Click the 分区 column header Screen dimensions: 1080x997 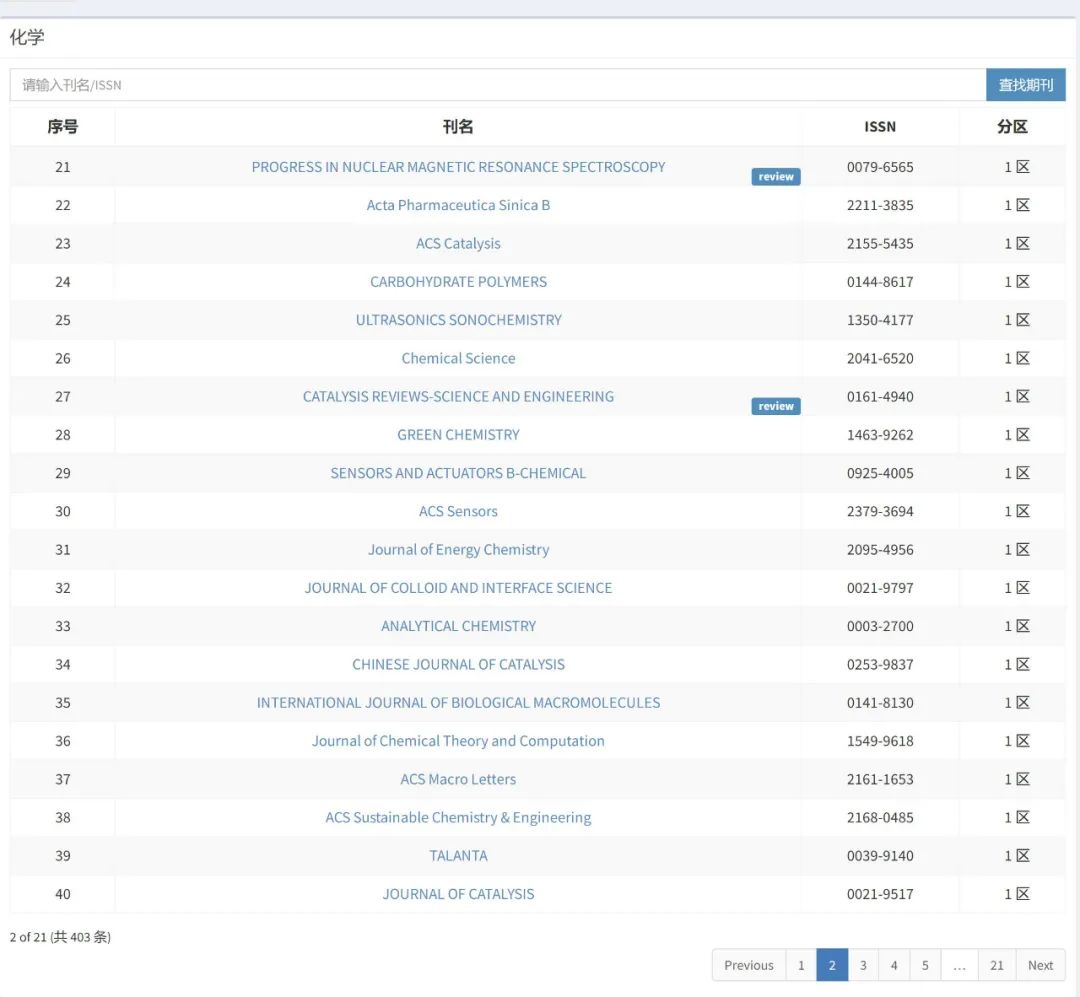(1012, 127)
